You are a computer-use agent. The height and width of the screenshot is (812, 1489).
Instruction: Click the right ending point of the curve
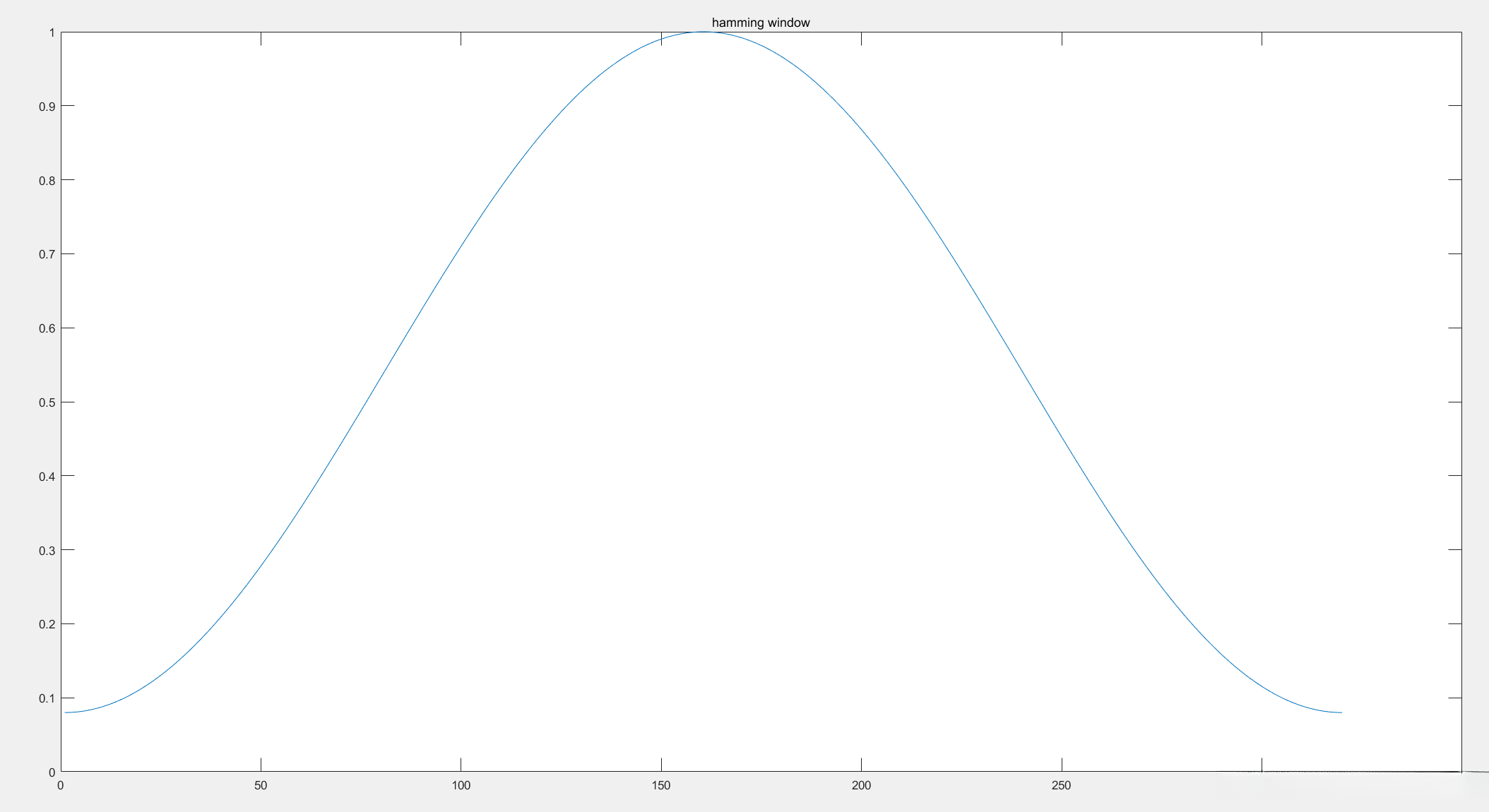coord(1341,712)
